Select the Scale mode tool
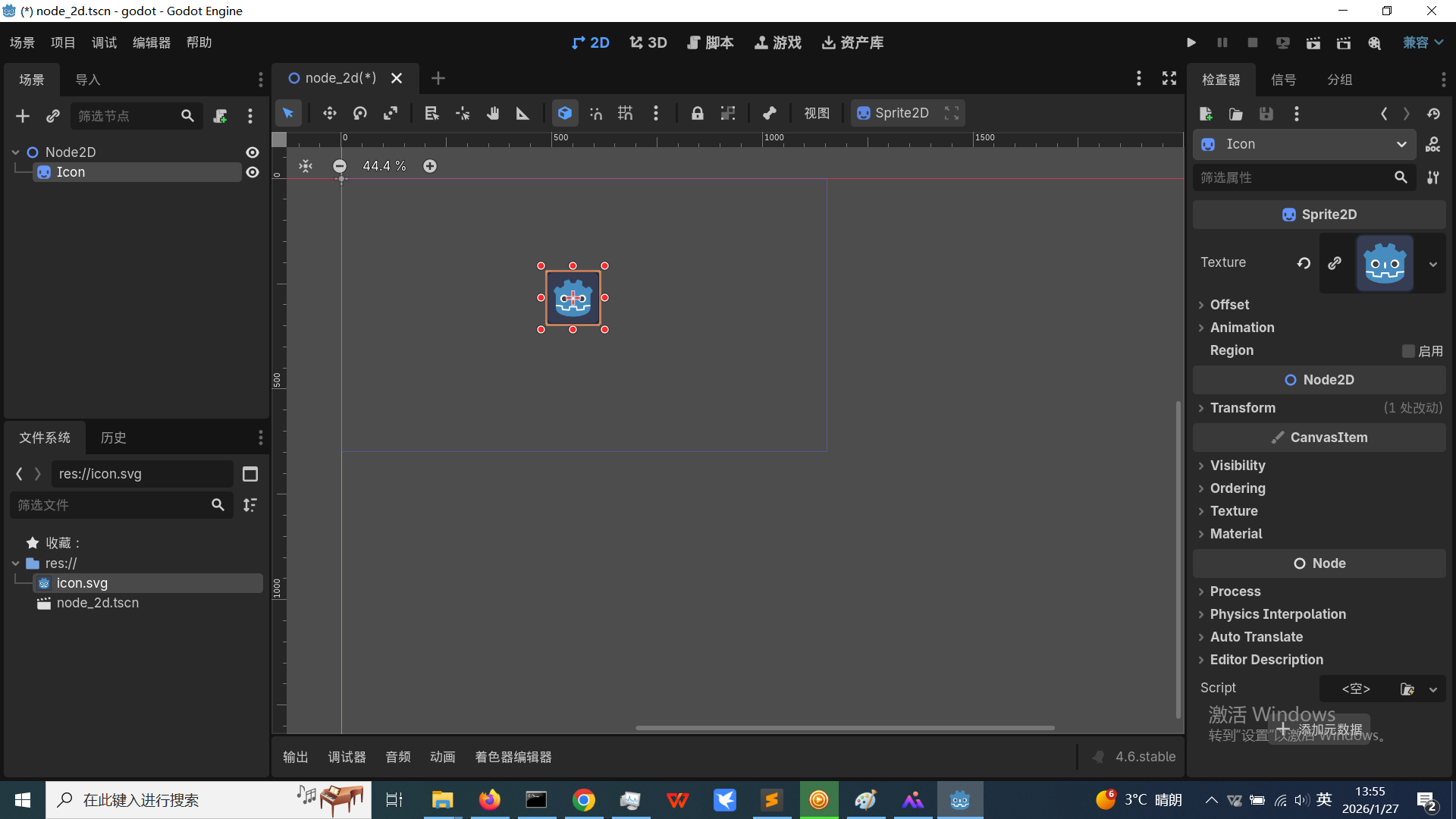 (391, 114)
